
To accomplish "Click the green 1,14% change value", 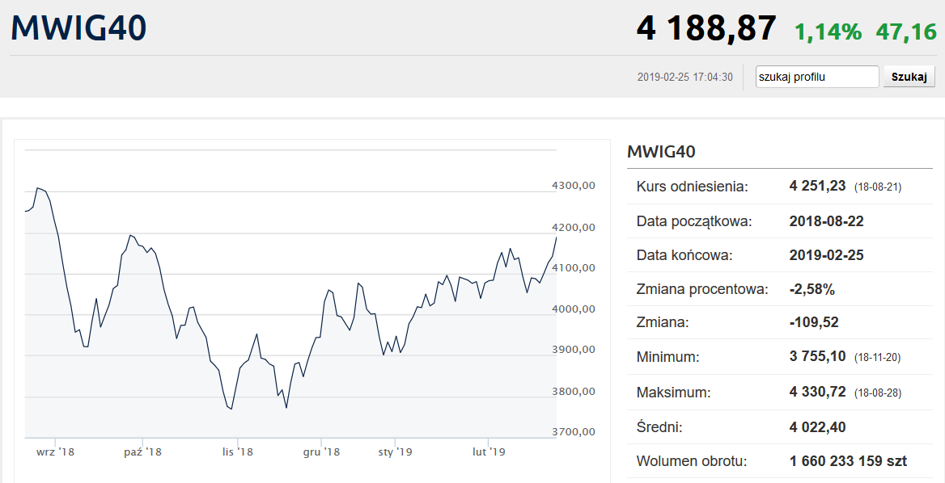I will (828, 31).
